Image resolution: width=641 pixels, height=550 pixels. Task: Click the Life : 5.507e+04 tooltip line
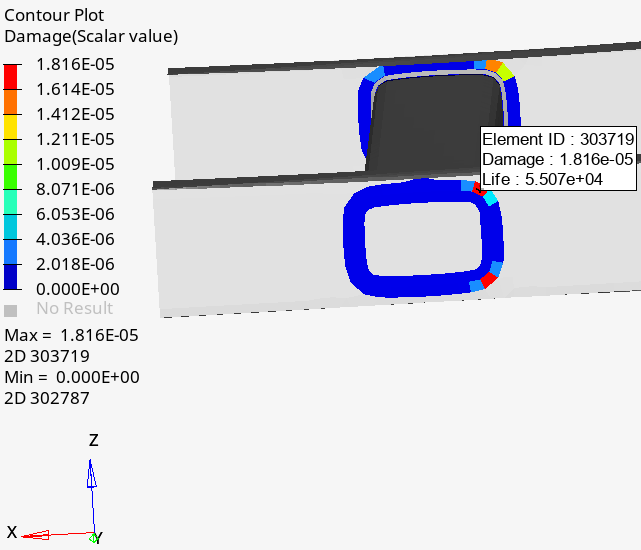pyautogui.click(x=542, y=180)
